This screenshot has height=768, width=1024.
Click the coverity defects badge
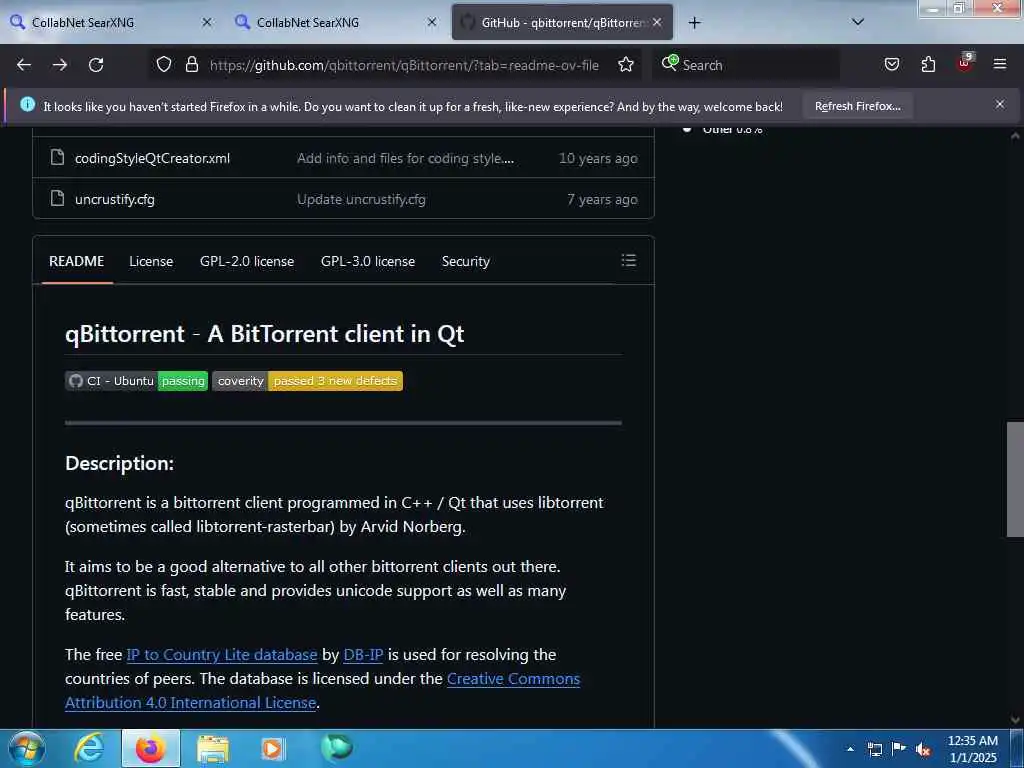tap(308, 381)
